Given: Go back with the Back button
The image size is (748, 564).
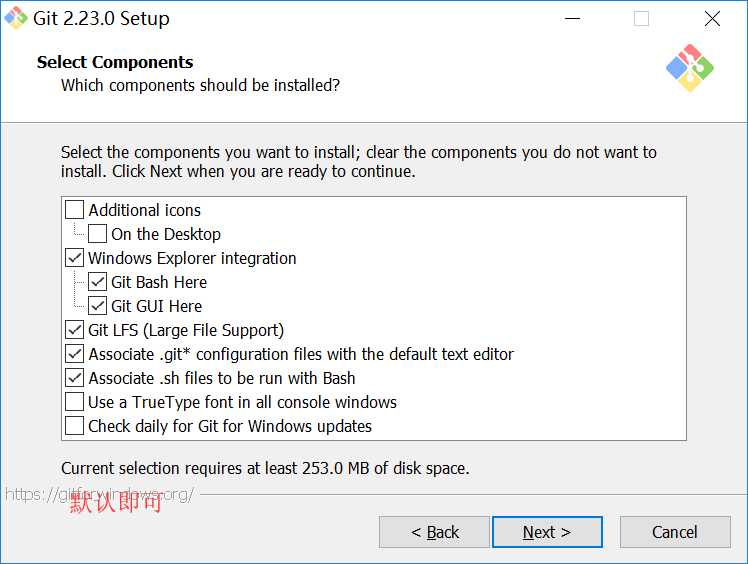Looking at the screenshot, I should [x=435, y=532].
